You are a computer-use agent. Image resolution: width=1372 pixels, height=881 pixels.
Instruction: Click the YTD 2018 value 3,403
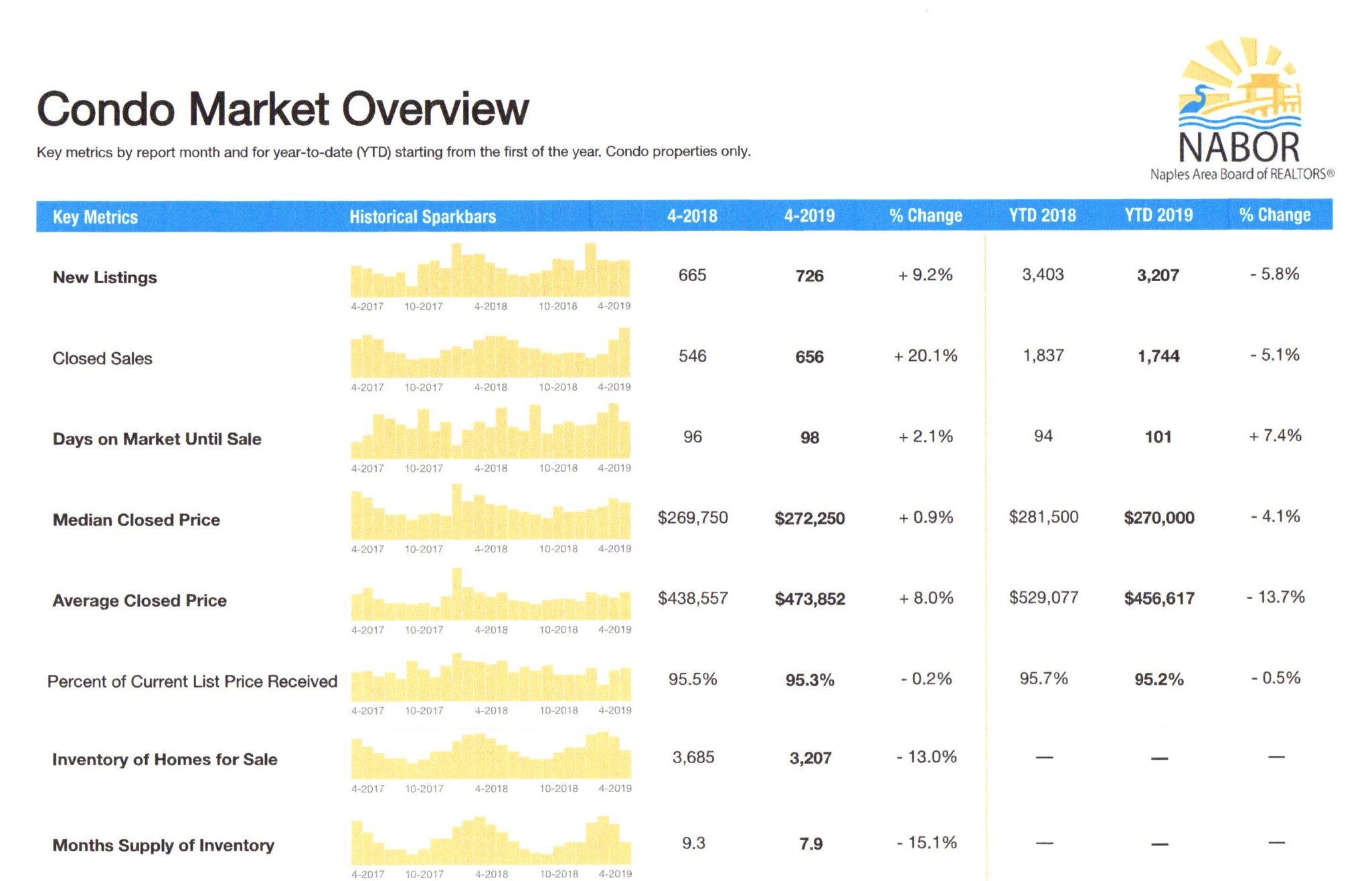pos(1043,274)
